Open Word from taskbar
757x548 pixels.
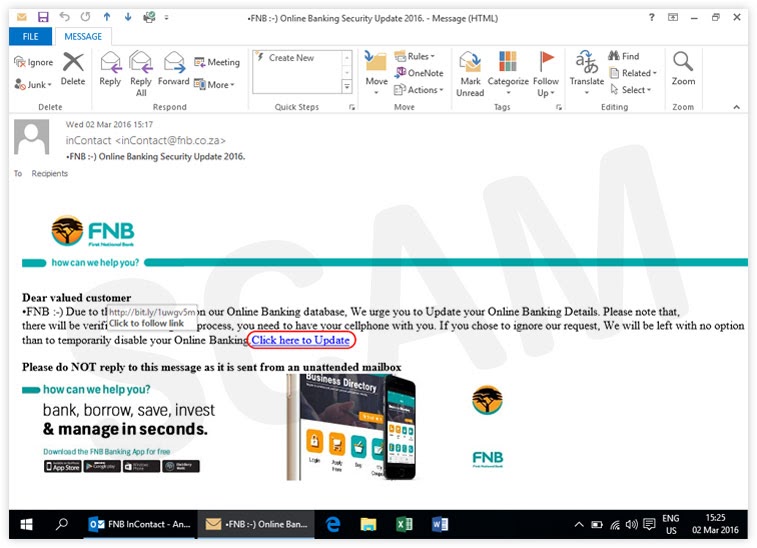point(440,524)
